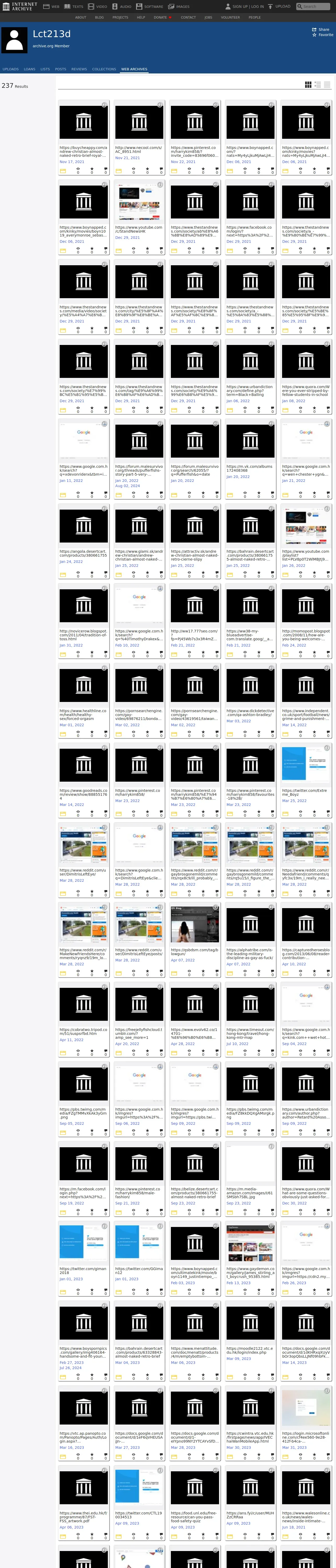Image resolution: width=336 pixels, height=1568 pixels.
Task: Switch to the COLLECTIONS tab
Action: [x=104, y=70]
